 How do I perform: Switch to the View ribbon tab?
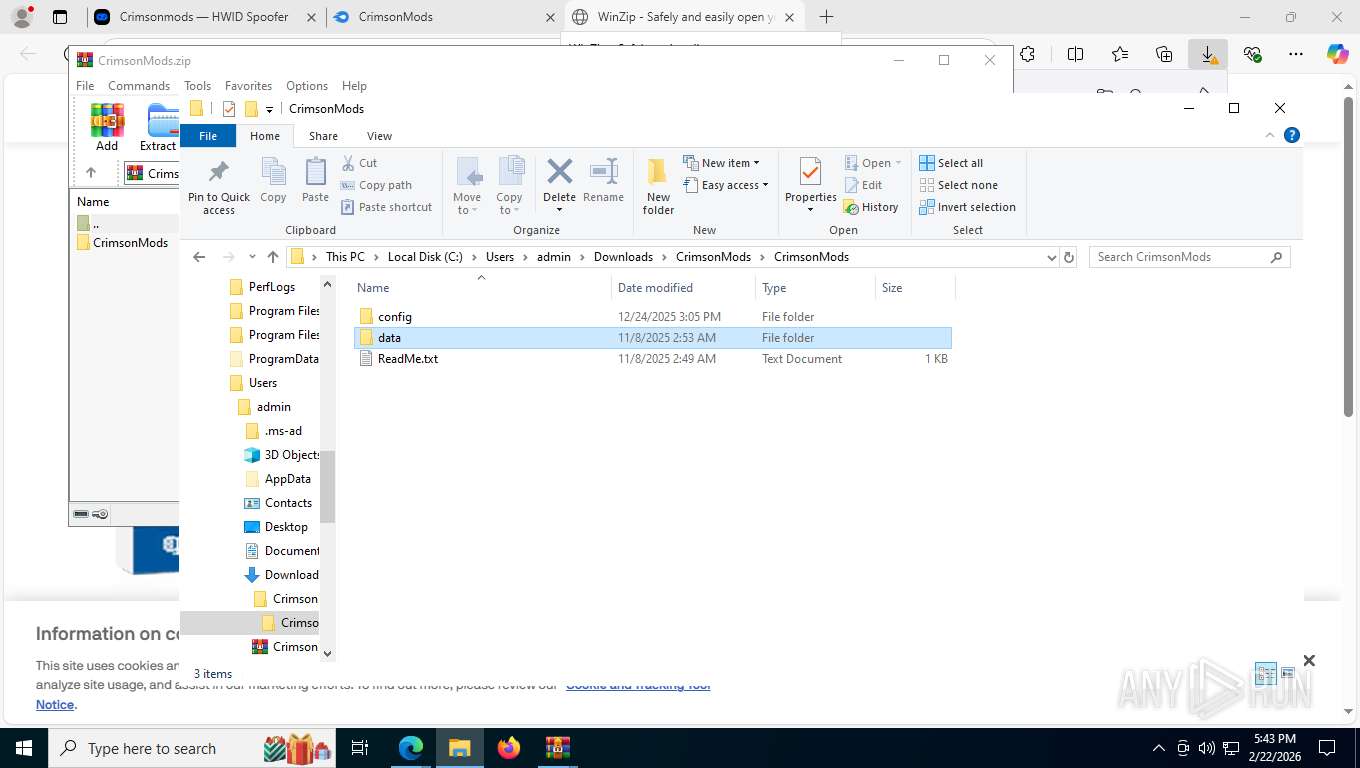(379, 136)
